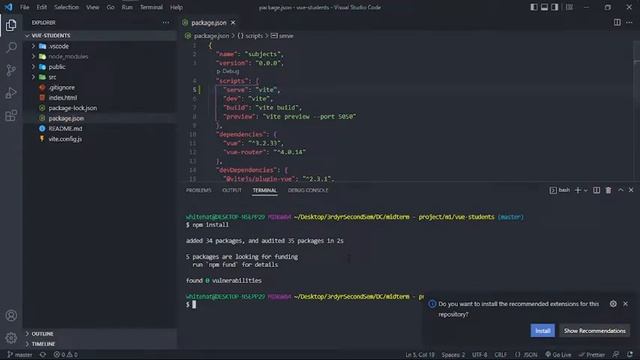Open vite.config.js file
This screenshot has width=640, height=360.
point(100,139)
